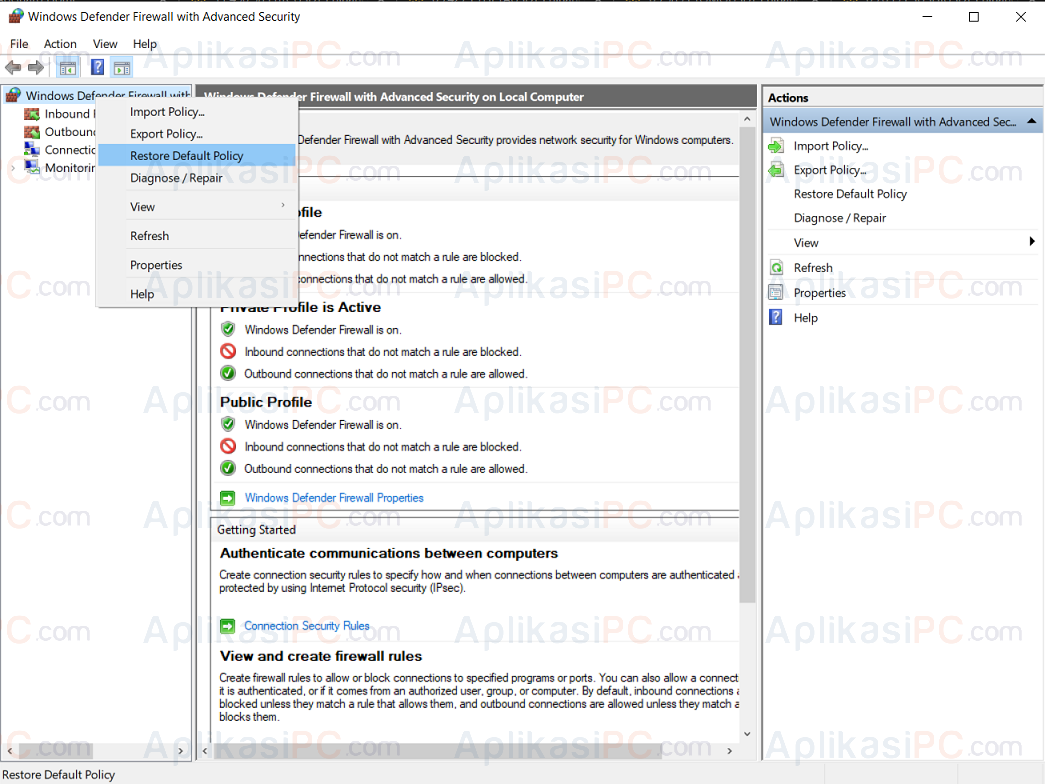The width and height of the screenshot is (1045, 784).
Task: Click Private Profile green outbound allowed icon
Action: click(x=228, y=373)
